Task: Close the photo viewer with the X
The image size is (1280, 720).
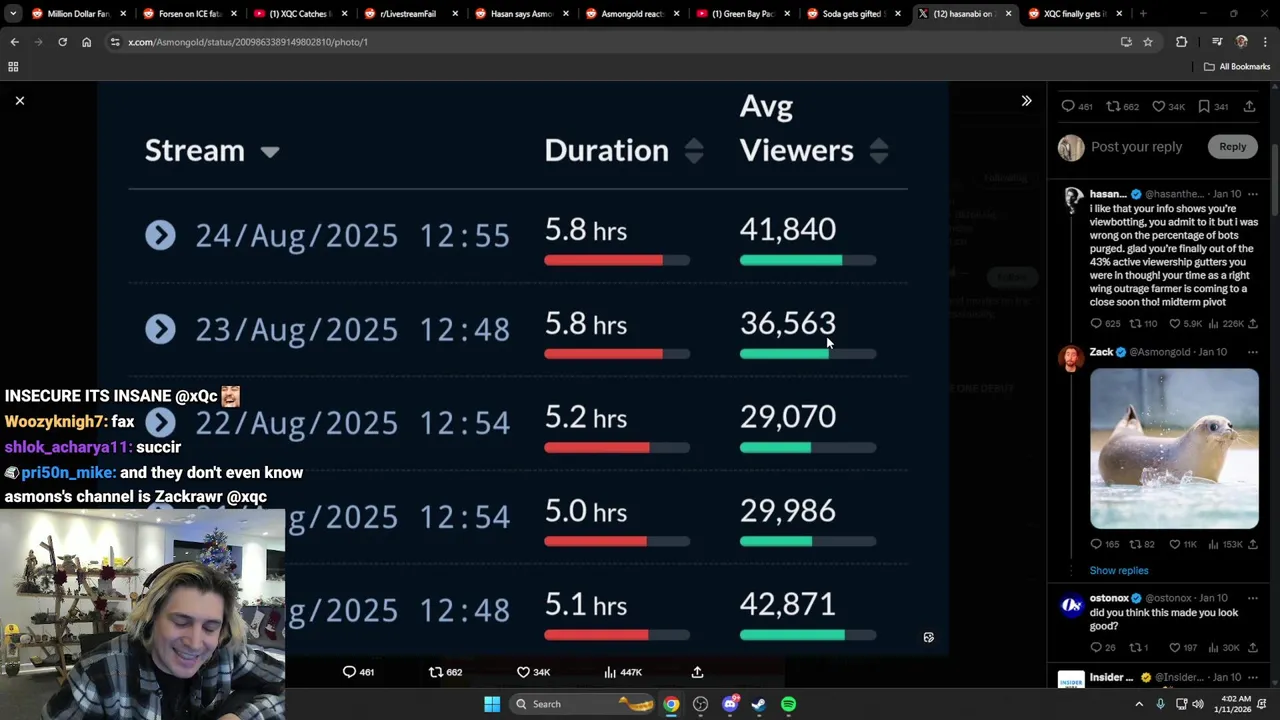Action: pos(19,100)
